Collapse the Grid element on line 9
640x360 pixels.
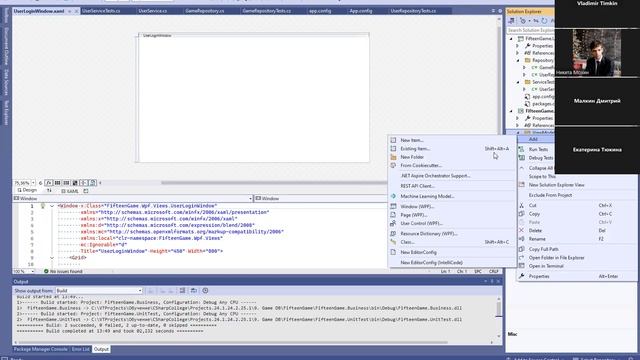(x=52, y=258)
